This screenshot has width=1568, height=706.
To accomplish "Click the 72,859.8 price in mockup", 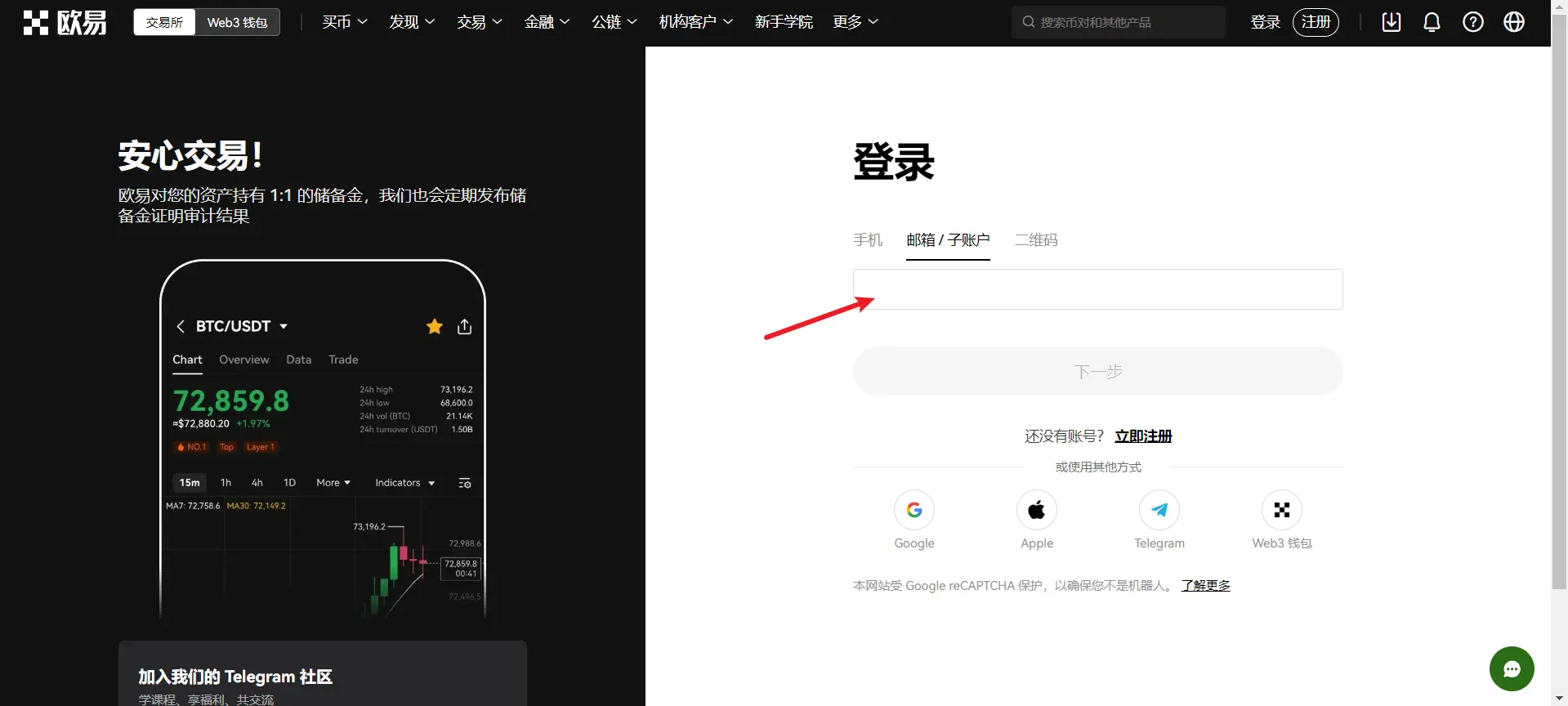I will [230, 401].
